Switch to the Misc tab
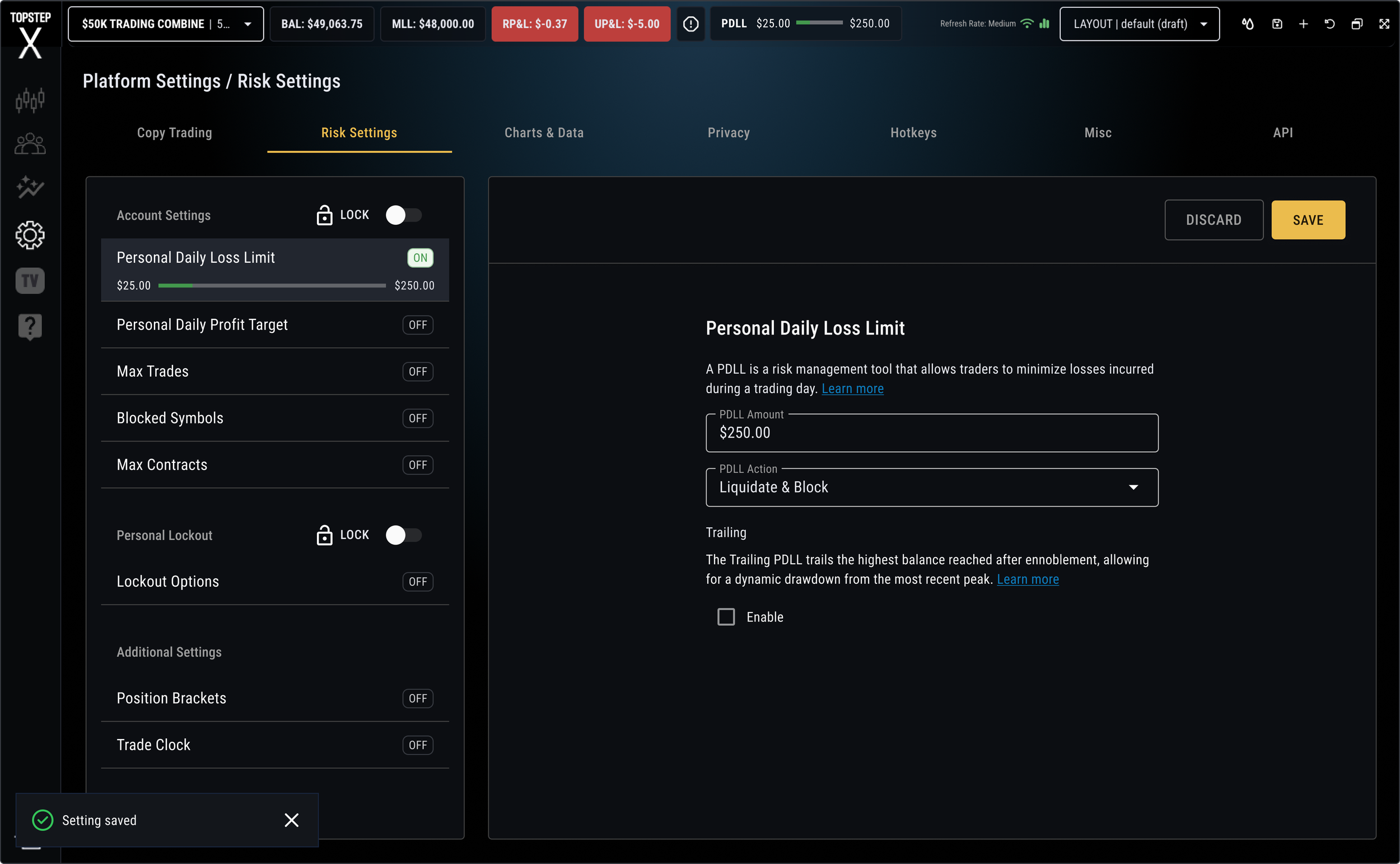Screen dimensions: 1400x864 pos(1098,133)
